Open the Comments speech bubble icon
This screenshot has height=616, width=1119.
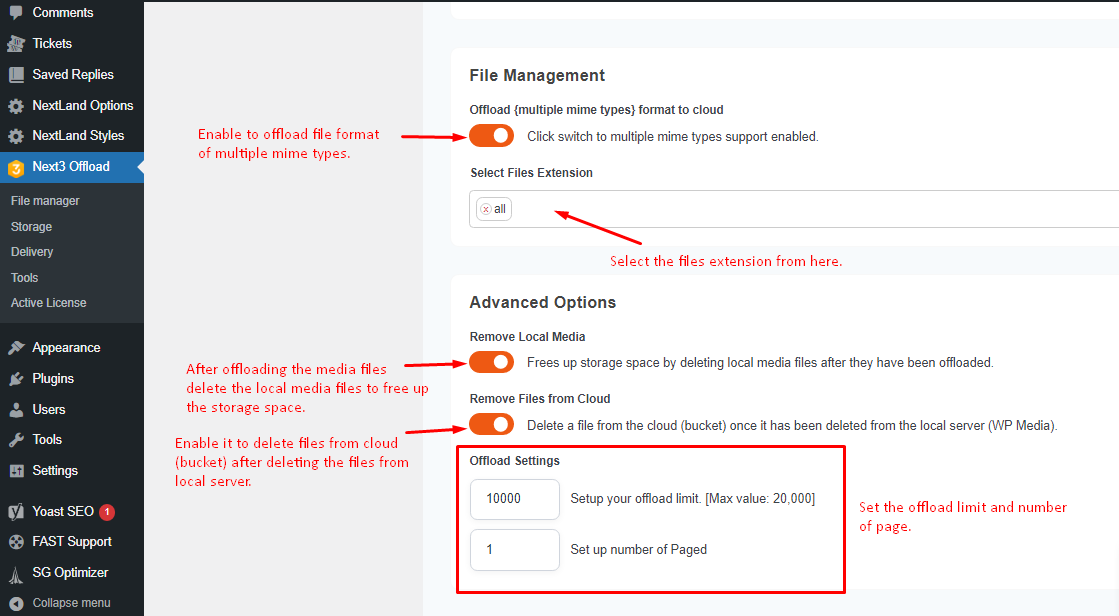16,12
